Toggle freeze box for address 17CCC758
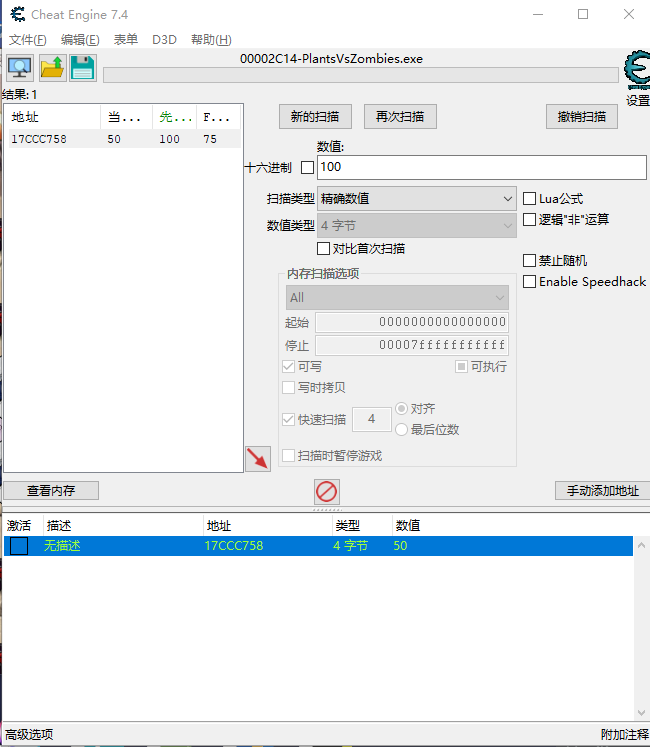Viewport: 650px width, 747px height. pyautogui.click(x=19, y=546)
